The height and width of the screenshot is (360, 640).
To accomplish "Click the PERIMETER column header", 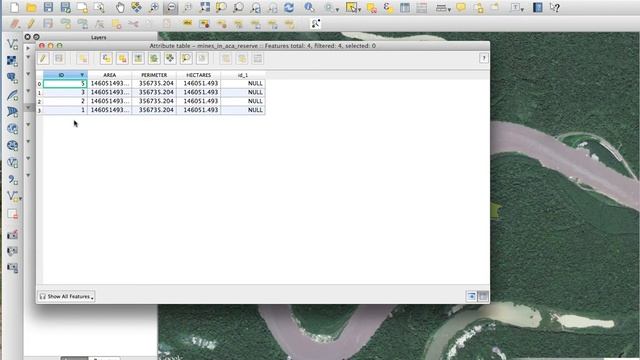I will pyautogui.click(x=154, y=75).
